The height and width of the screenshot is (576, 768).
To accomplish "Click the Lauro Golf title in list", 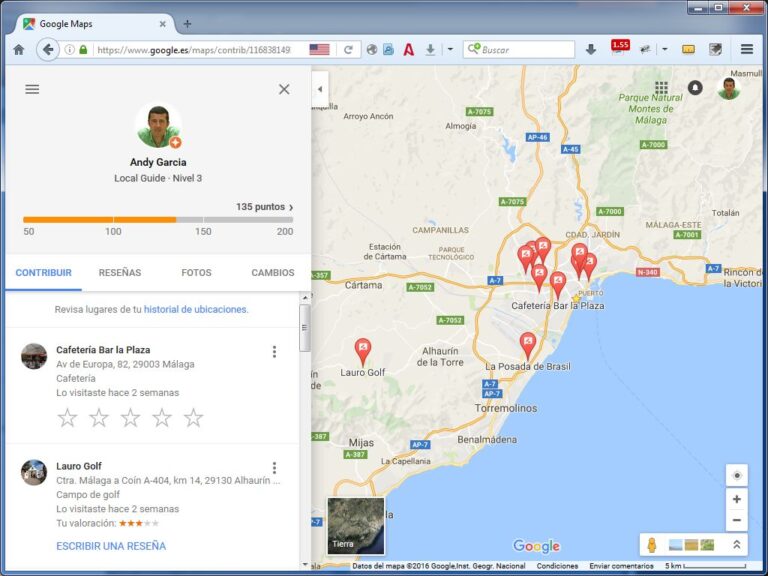I will (x=79, y=466).
